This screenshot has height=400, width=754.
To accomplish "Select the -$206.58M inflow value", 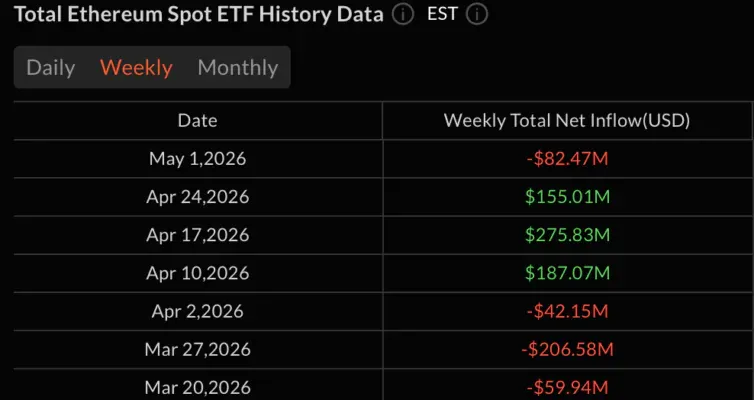I will coord(567,349).
